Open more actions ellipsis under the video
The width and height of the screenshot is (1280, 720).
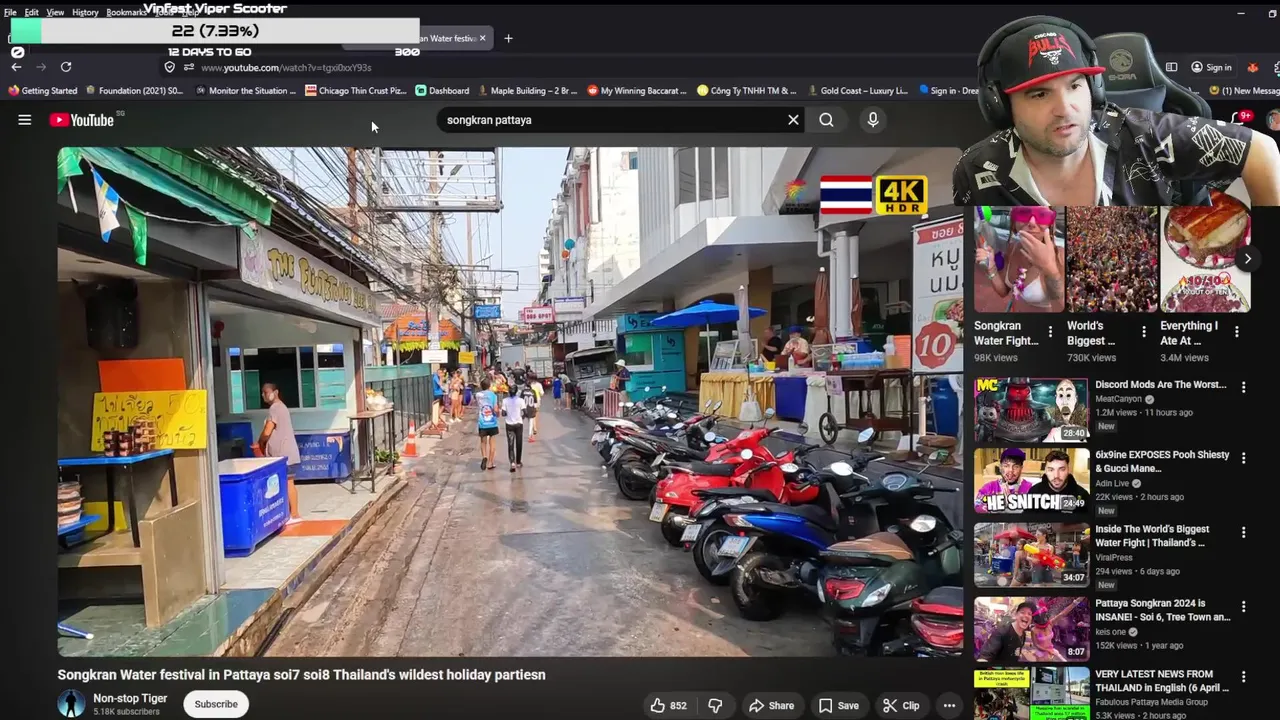[x=949, y=705]
